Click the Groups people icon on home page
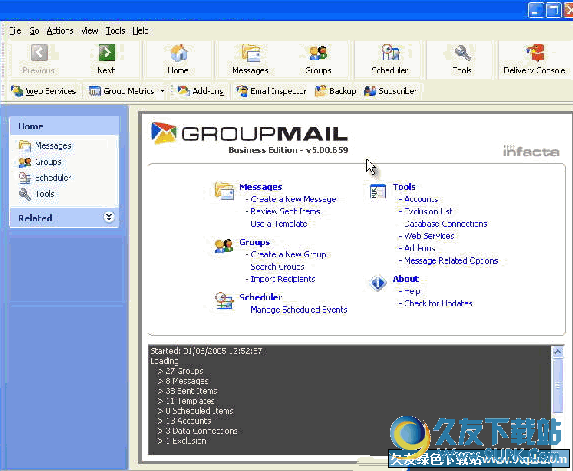This screenshot has width=573, height=471. point(224,246)
